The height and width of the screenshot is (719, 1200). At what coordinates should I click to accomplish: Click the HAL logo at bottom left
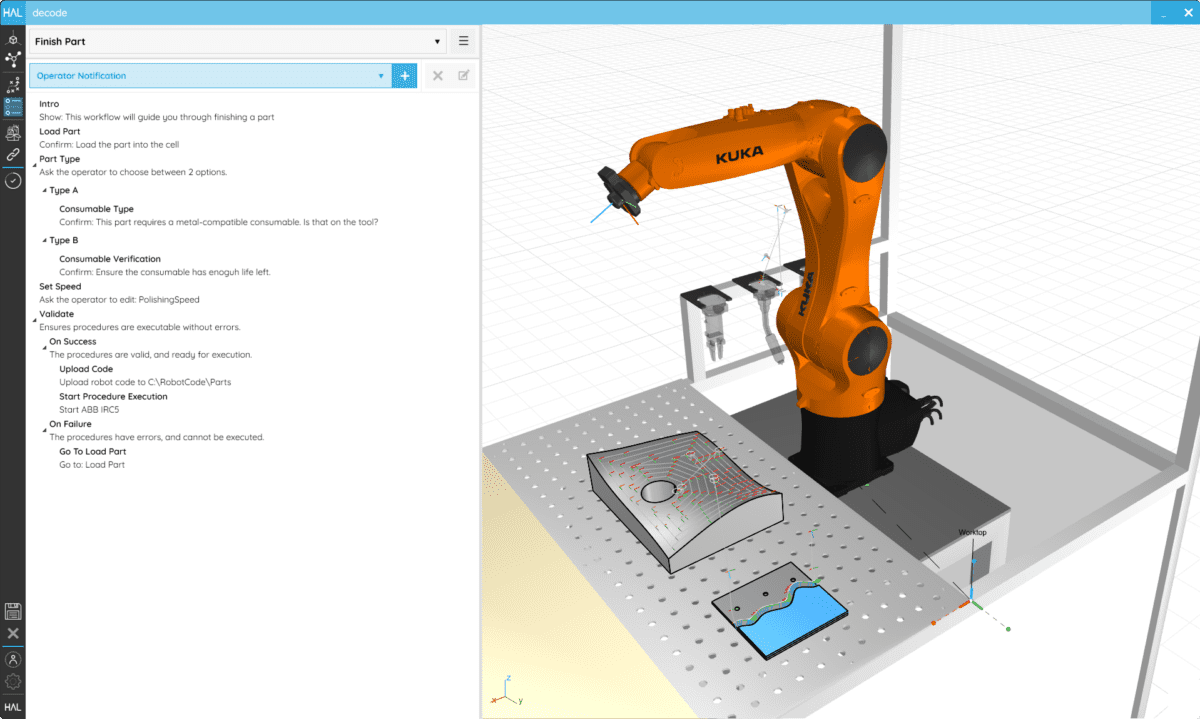point(13,707)
